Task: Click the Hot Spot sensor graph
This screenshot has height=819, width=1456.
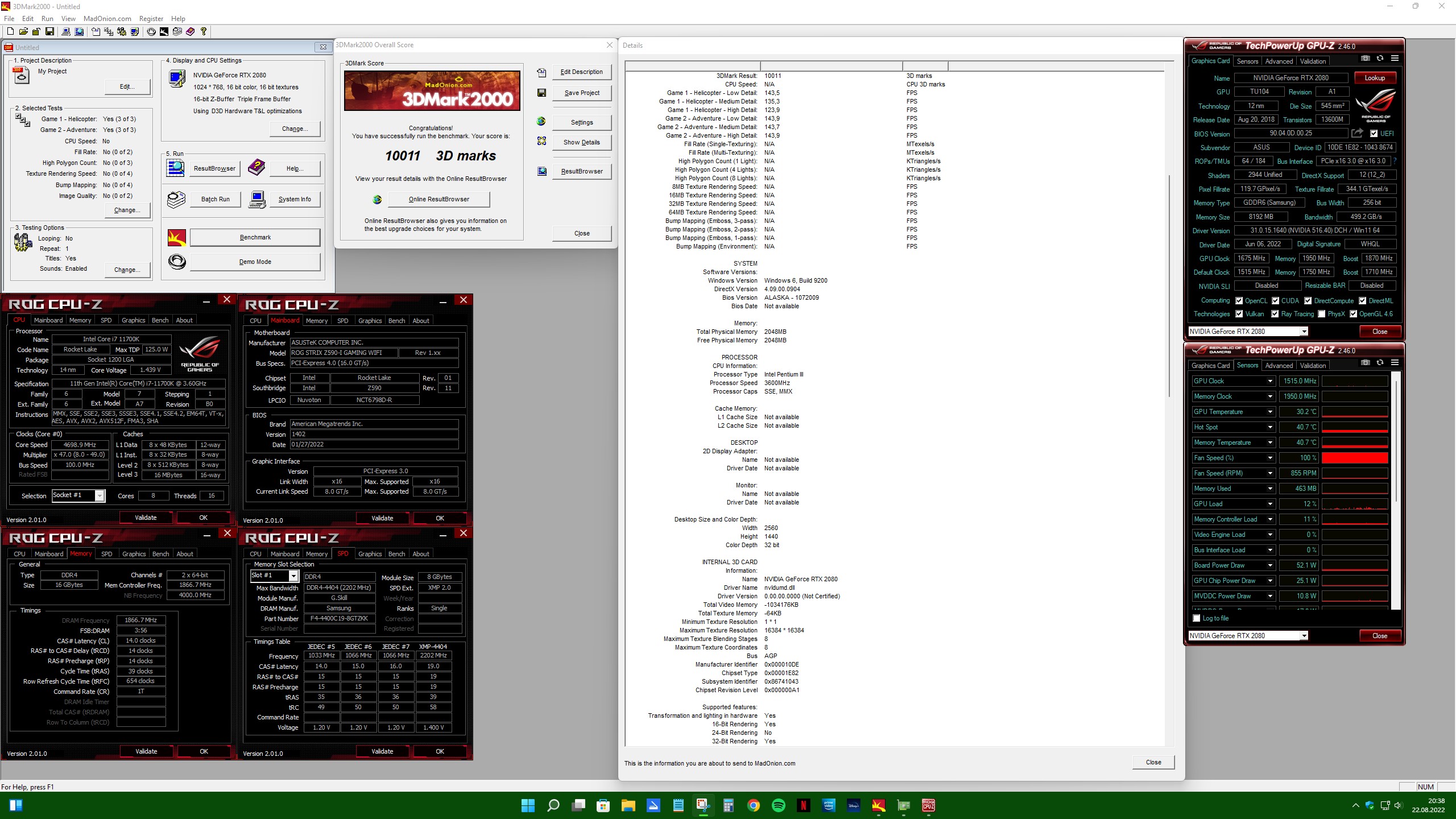Action: (x=1355, y=427)
